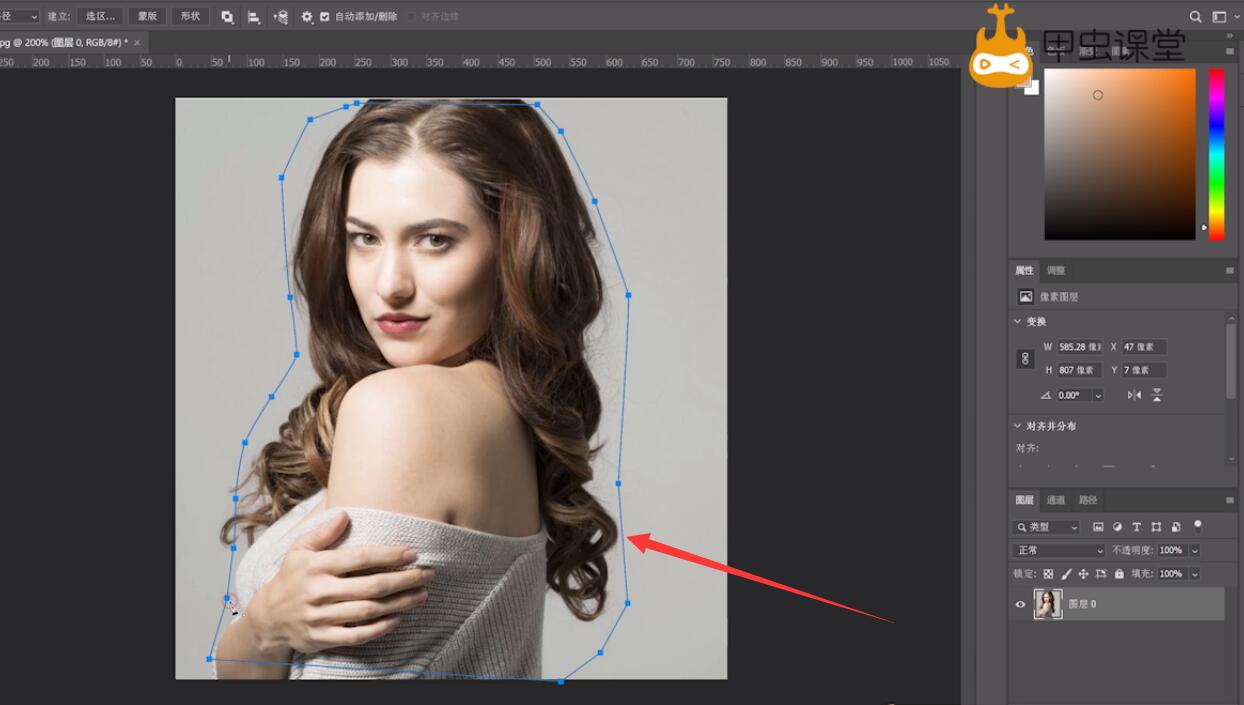Hide 图层 0 using the eye icon

pyautogui.click(x=1020, y=604)
